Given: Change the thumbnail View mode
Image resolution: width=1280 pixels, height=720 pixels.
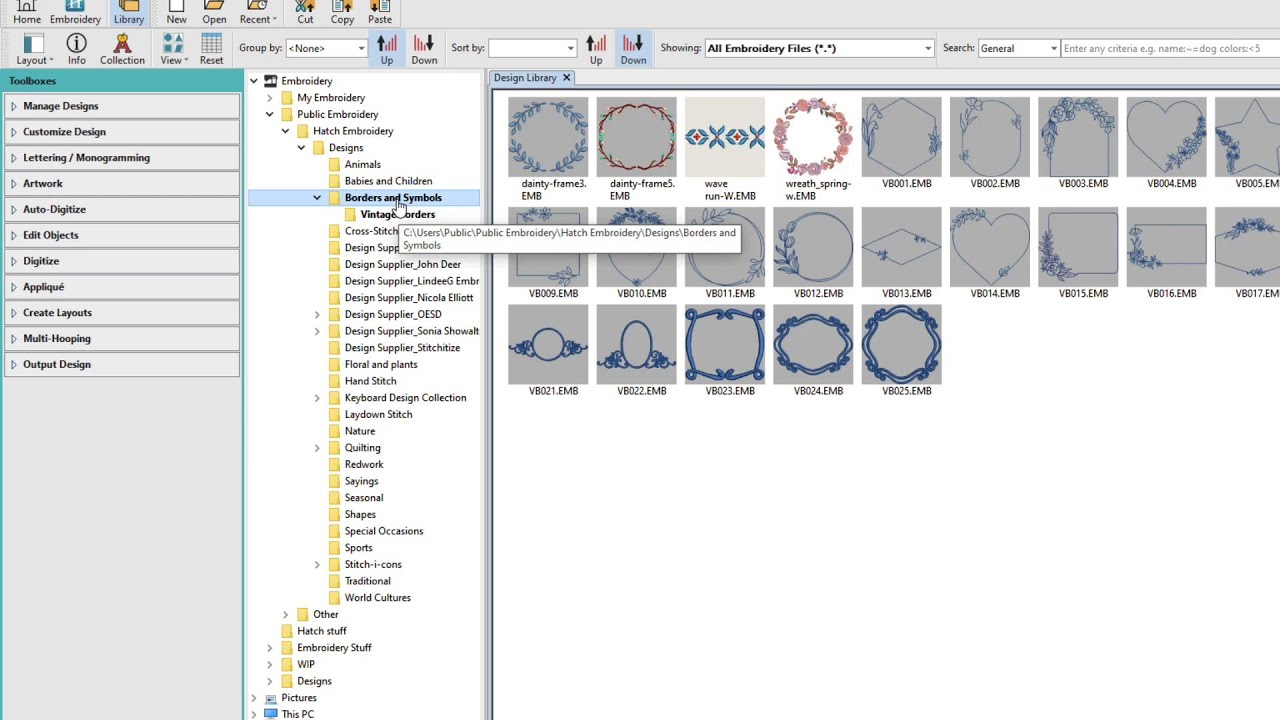Looking at the screenshot, I should [x=173, y=49].
